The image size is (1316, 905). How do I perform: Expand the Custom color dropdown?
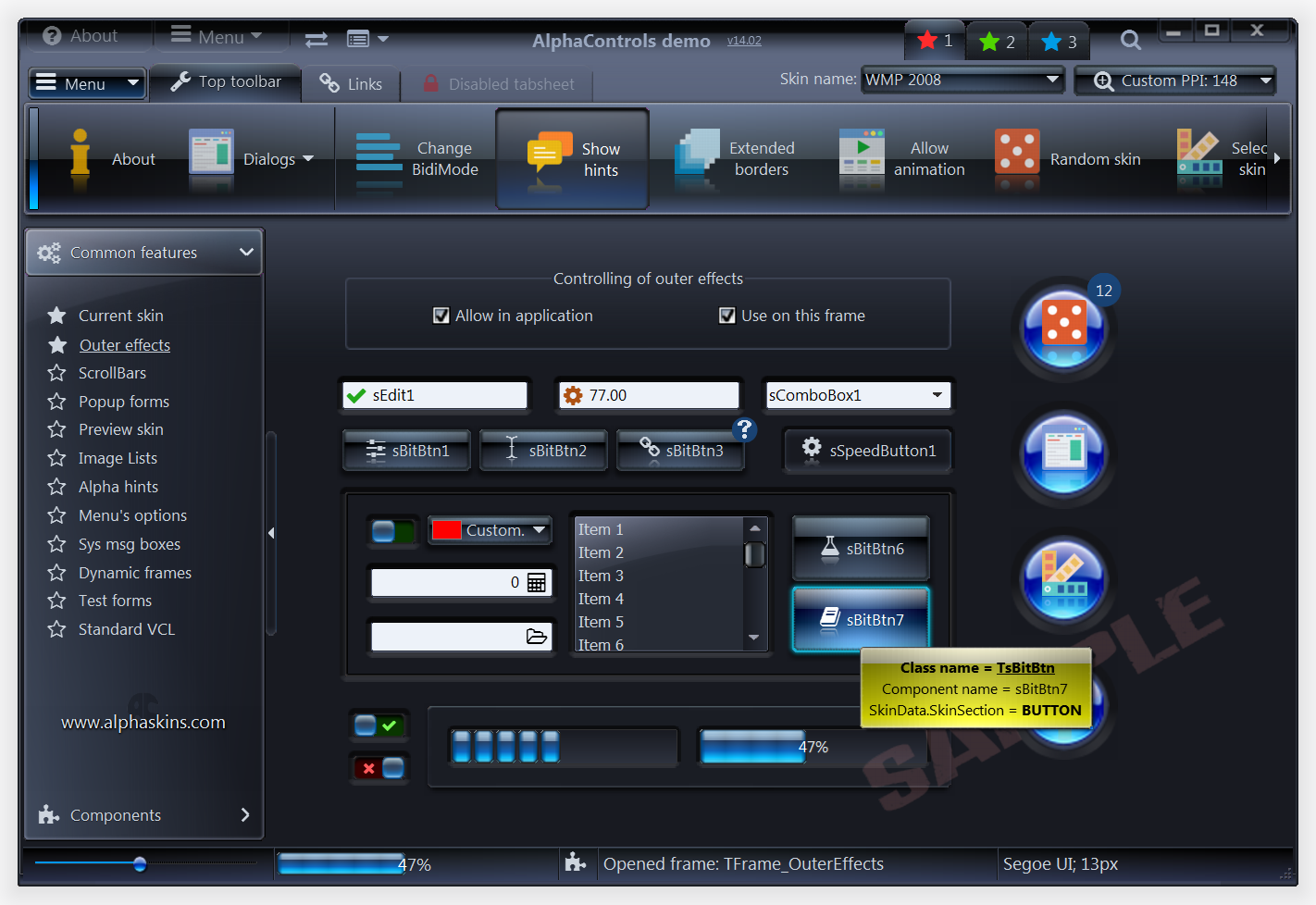[539, 530]
